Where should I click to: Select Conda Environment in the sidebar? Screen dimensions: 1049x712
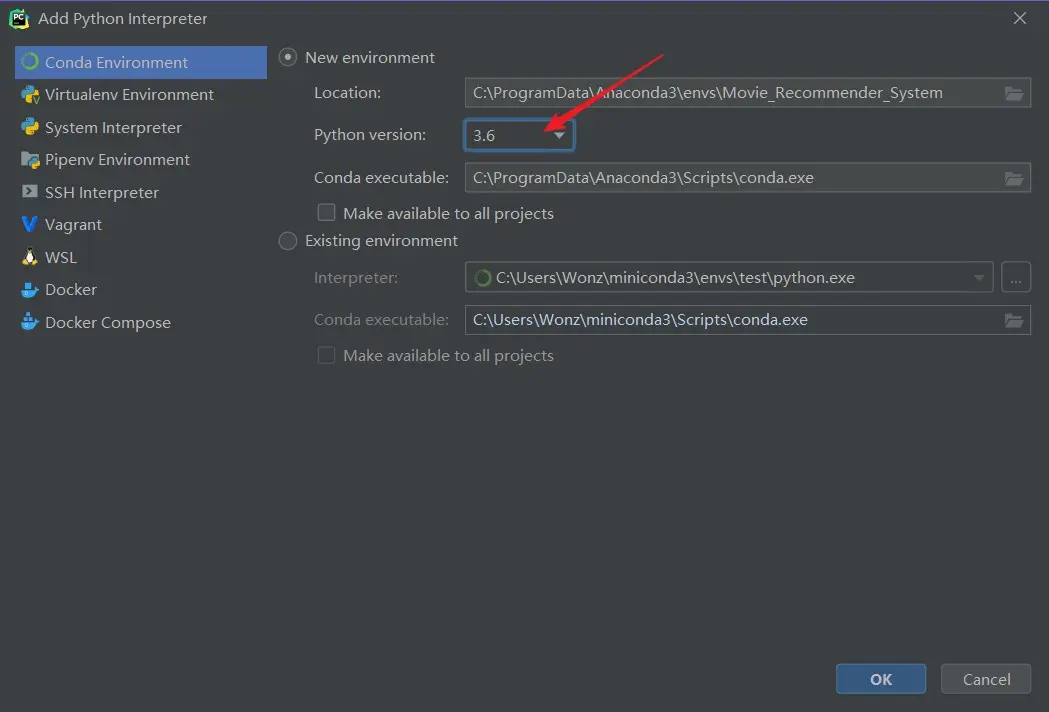click(x=140, y=62)
